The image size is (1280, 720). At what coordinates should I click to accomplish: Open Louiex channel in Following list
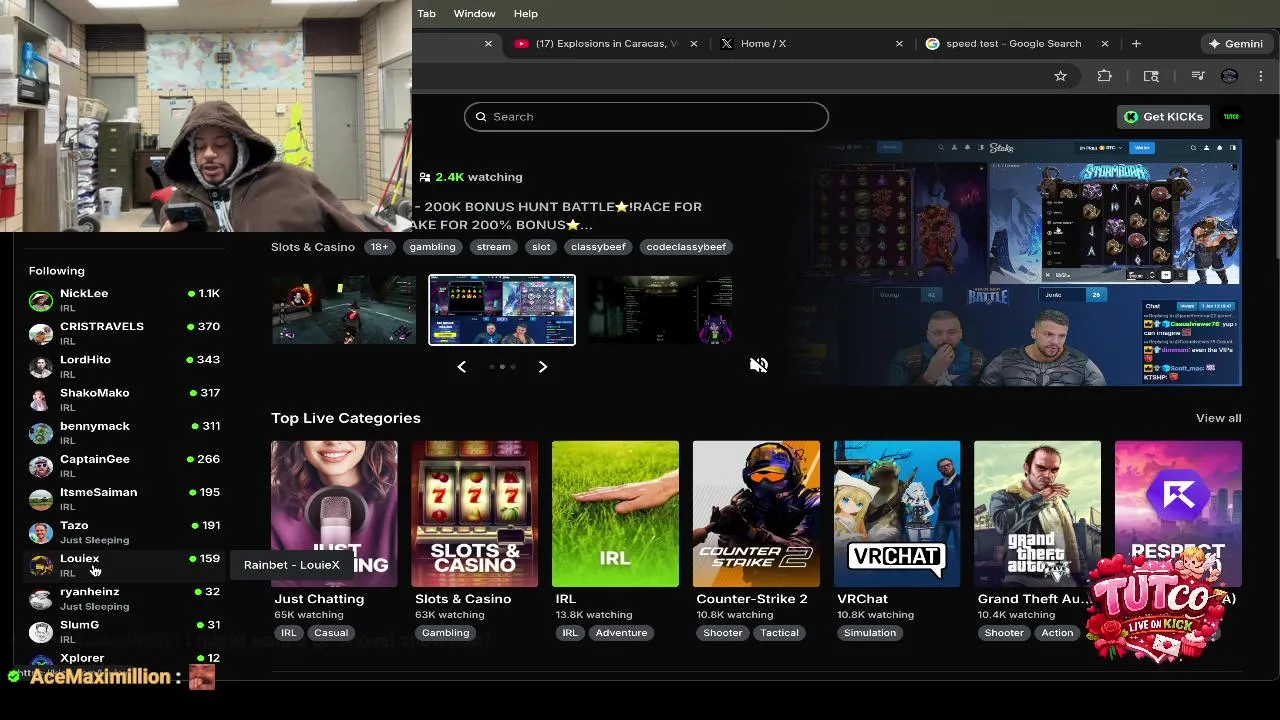pos(124,565)
